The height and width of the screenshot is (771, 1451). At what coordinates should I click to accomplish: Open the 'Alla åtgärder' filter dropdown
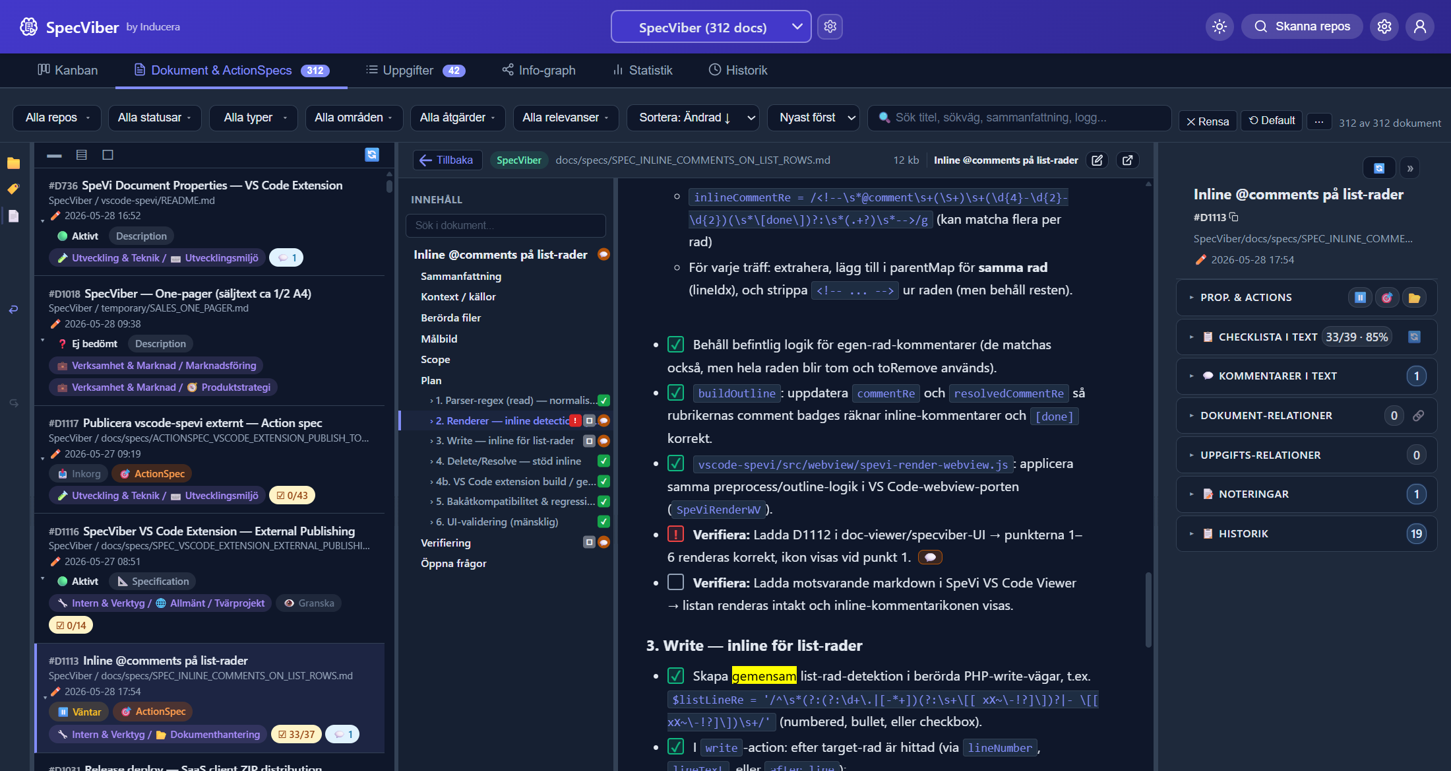pyautogui.click(x=459, y=118)
